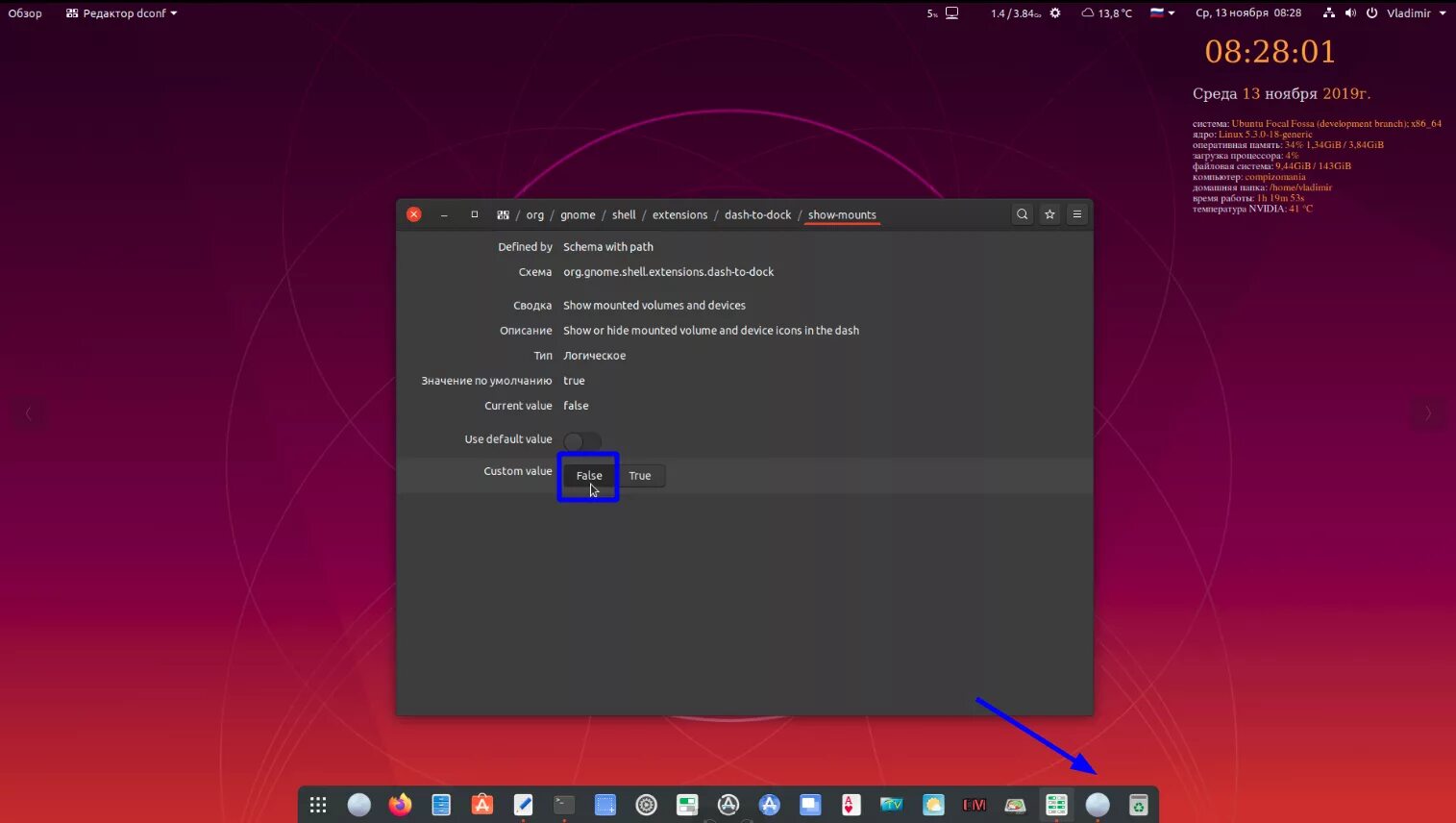Click the schema name org.gnome.shell.extensions.dash-to-dock
The height and width of the screenshot is (823, 1456).
668,272
